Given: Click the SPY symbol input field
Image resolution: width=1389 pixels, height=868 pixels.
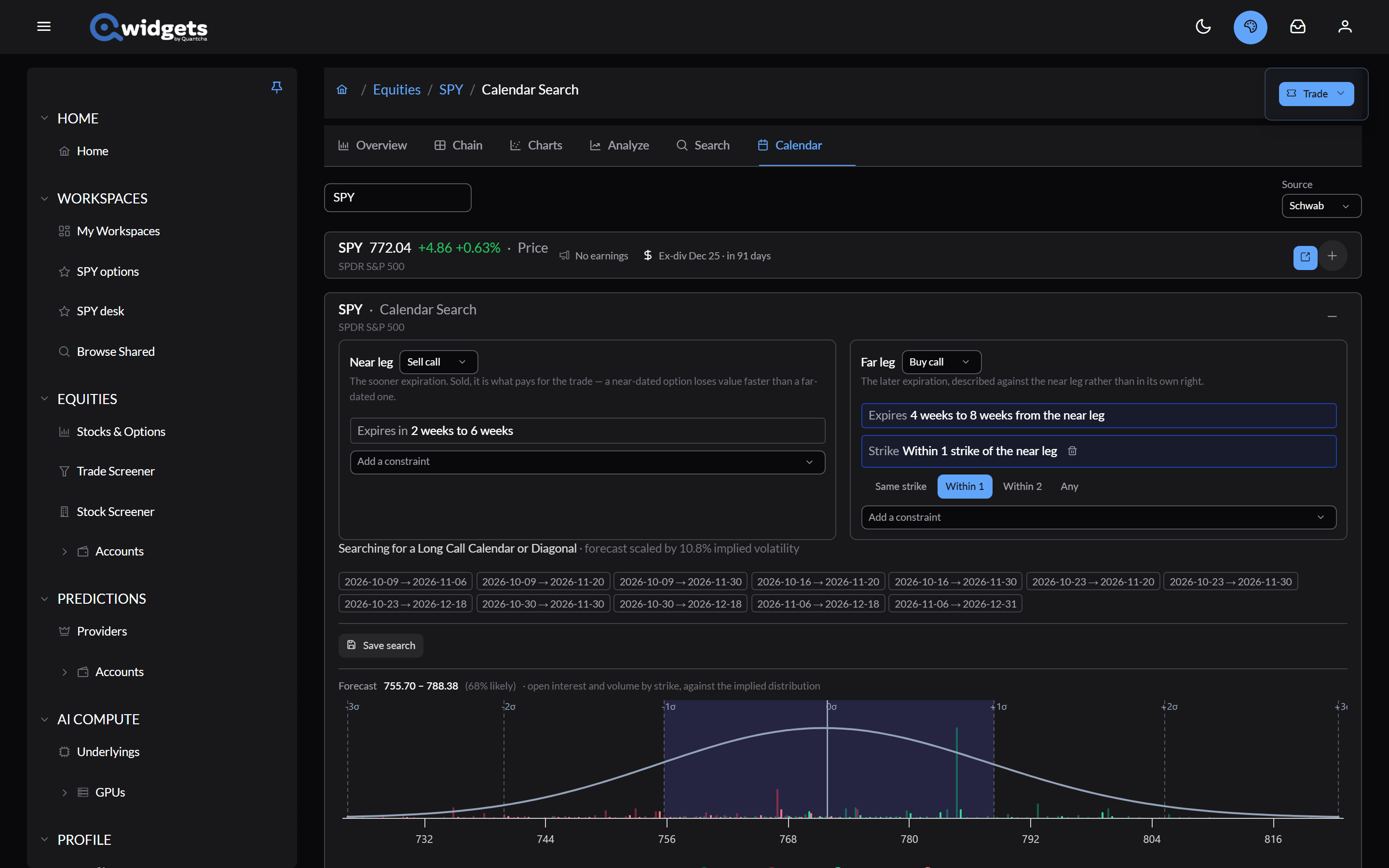Looking at the screenshot, I should point(398,198).
